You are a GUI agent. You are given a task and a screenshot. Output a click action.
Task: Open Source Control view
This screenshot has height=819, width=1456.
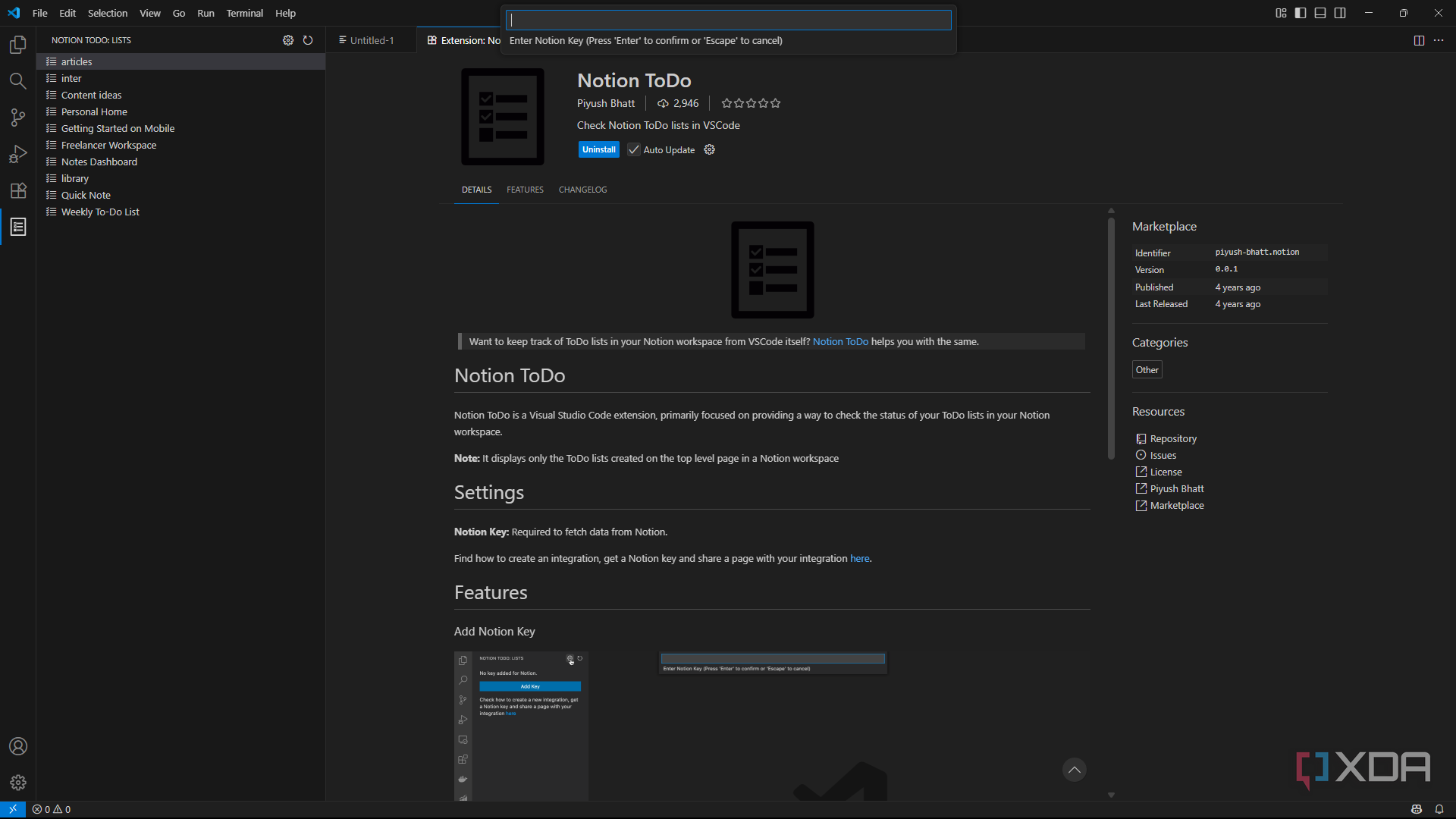click(18, 118)
